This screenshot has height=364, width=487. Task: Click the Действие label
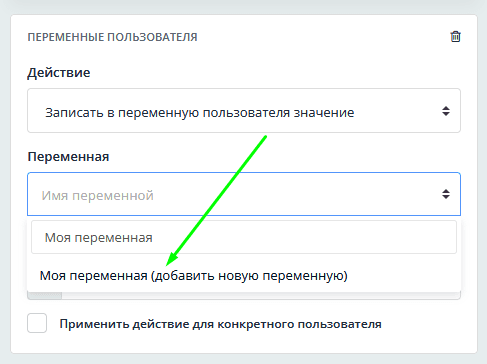pyautogui.click(x=59, y=72)
